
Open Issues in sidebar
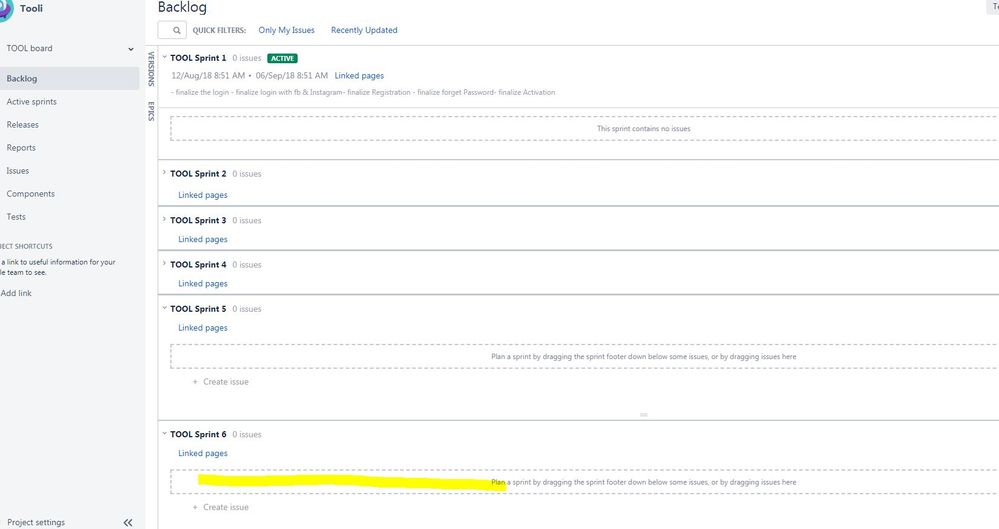click(x=18, y=171)
